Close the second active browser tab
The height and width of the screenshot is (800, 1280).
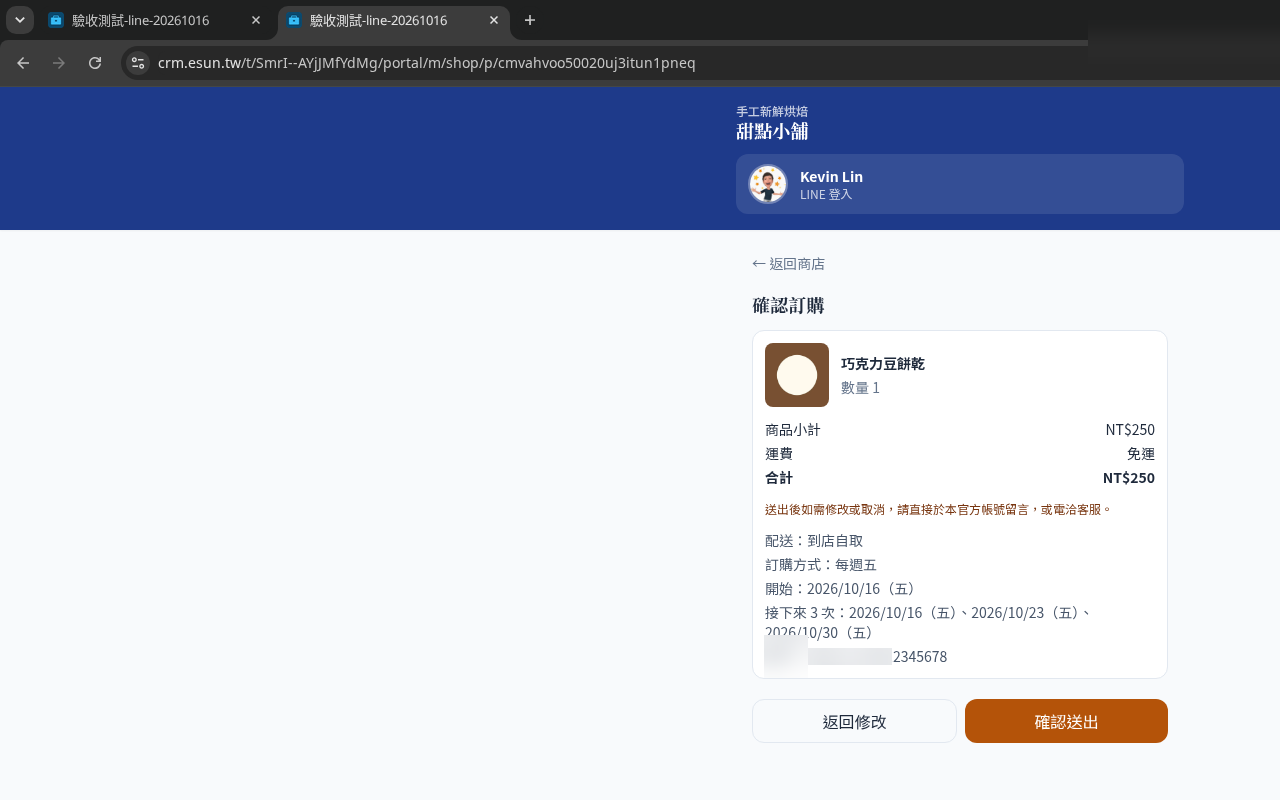[x=494, y=20]
